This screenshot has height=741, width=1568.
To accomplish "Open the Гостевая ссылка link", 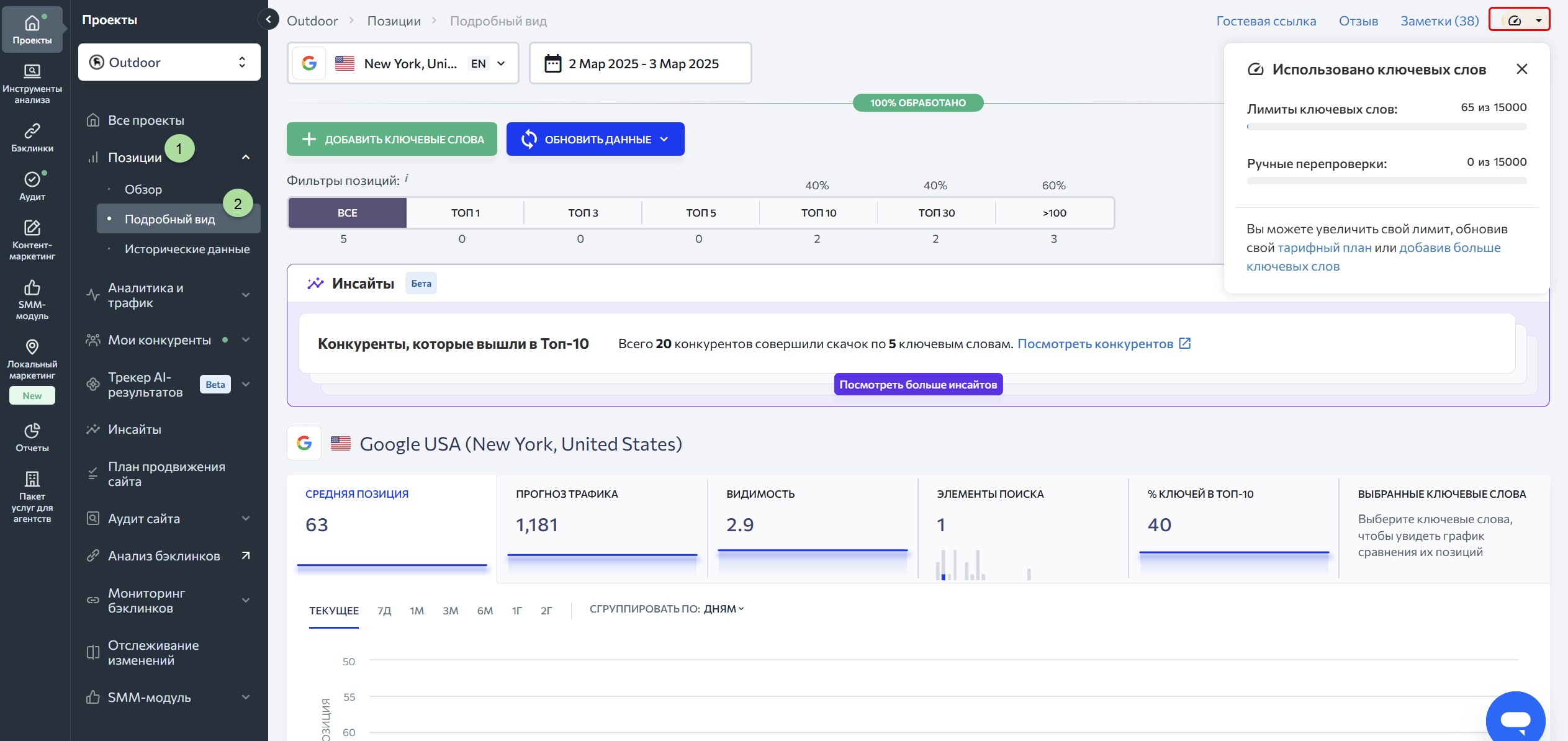I will [1266, 20].
